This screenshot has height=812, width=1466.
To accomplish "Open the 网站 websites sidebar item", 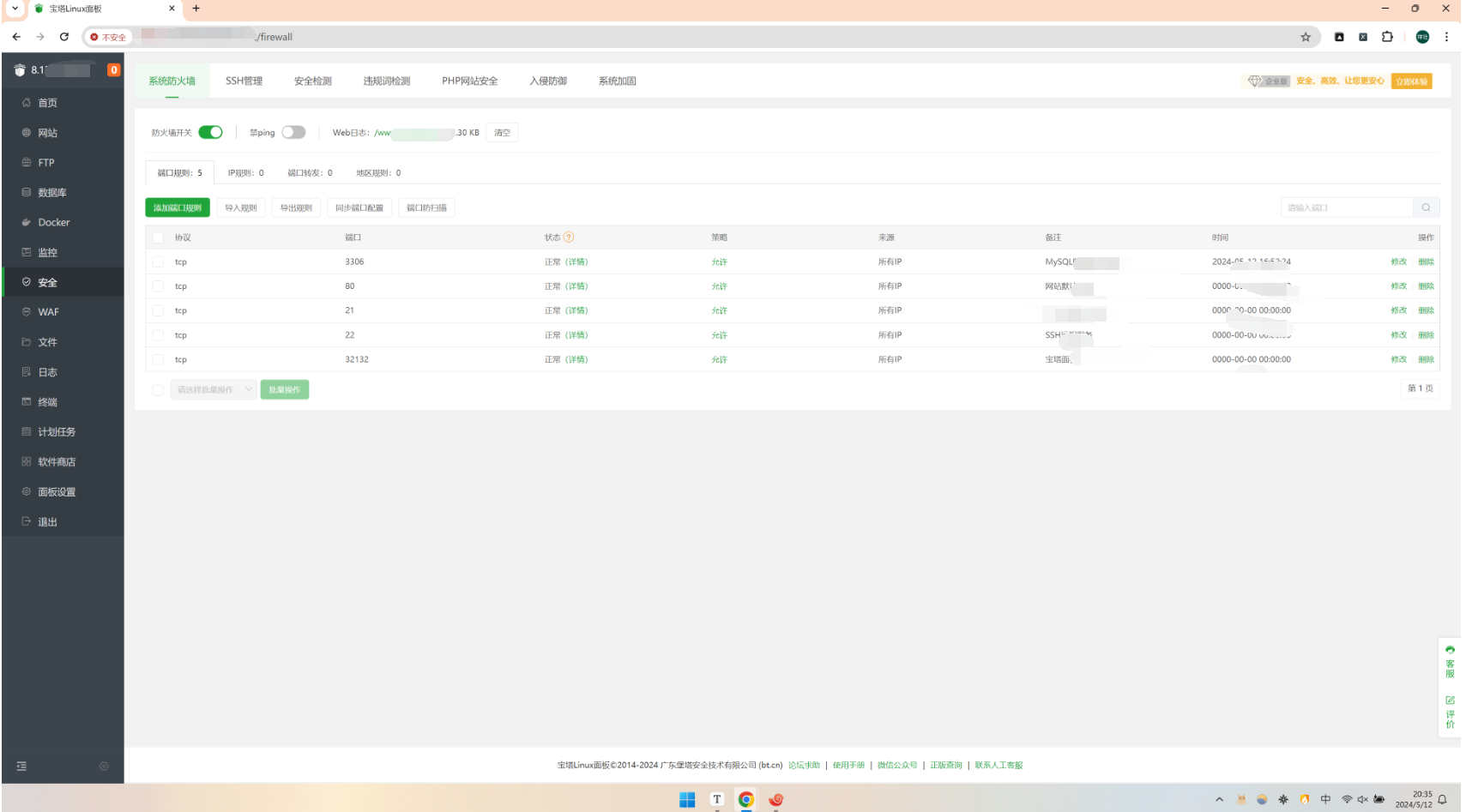I will [63, 133].
